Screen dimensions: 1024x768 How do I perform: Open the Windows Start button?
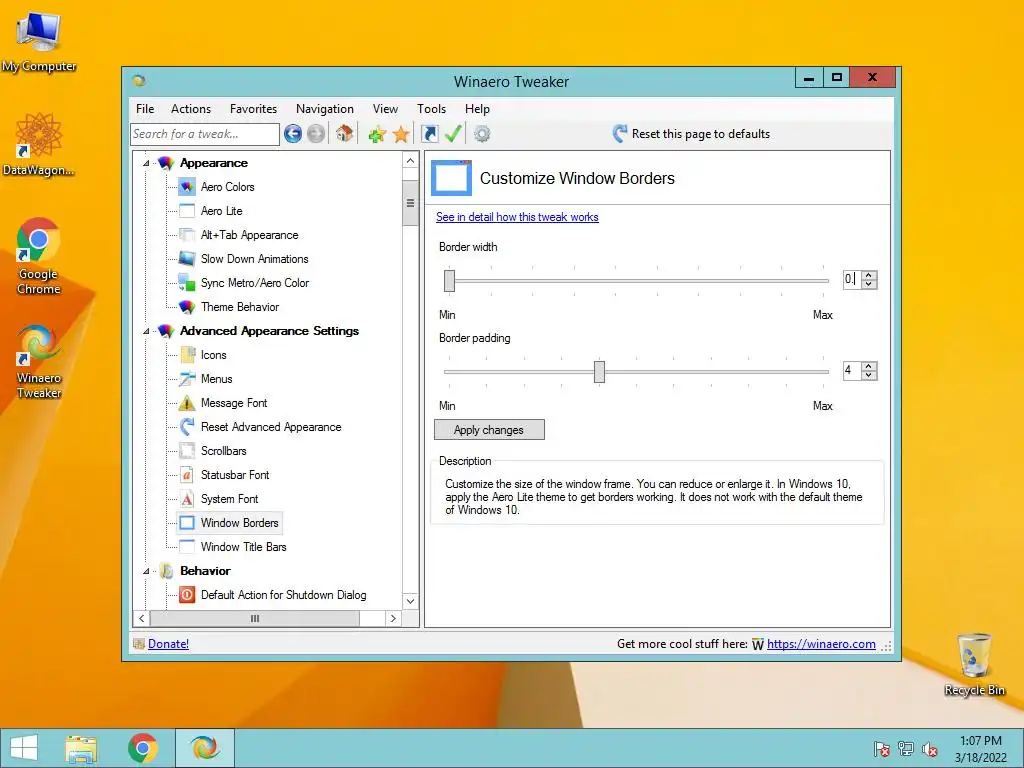(x=24, y=748)
